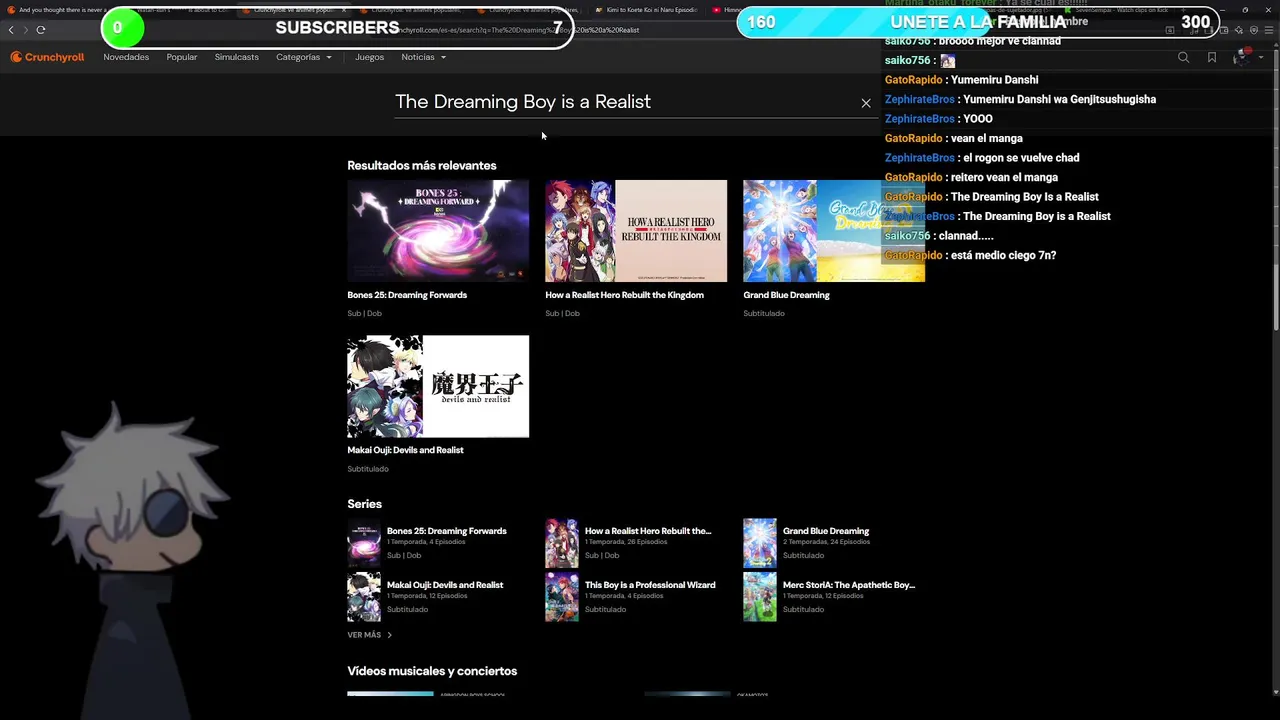The image size is (1280, 720).
Task: Open the Juegos menu item
Action: pyautogui.click(x=369, y=57)
